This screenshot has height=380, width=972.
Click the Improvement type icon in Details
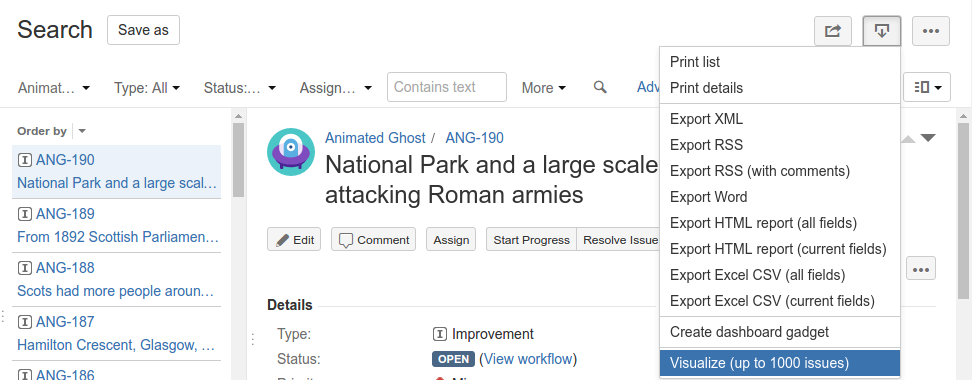click(x=440, y=335)
